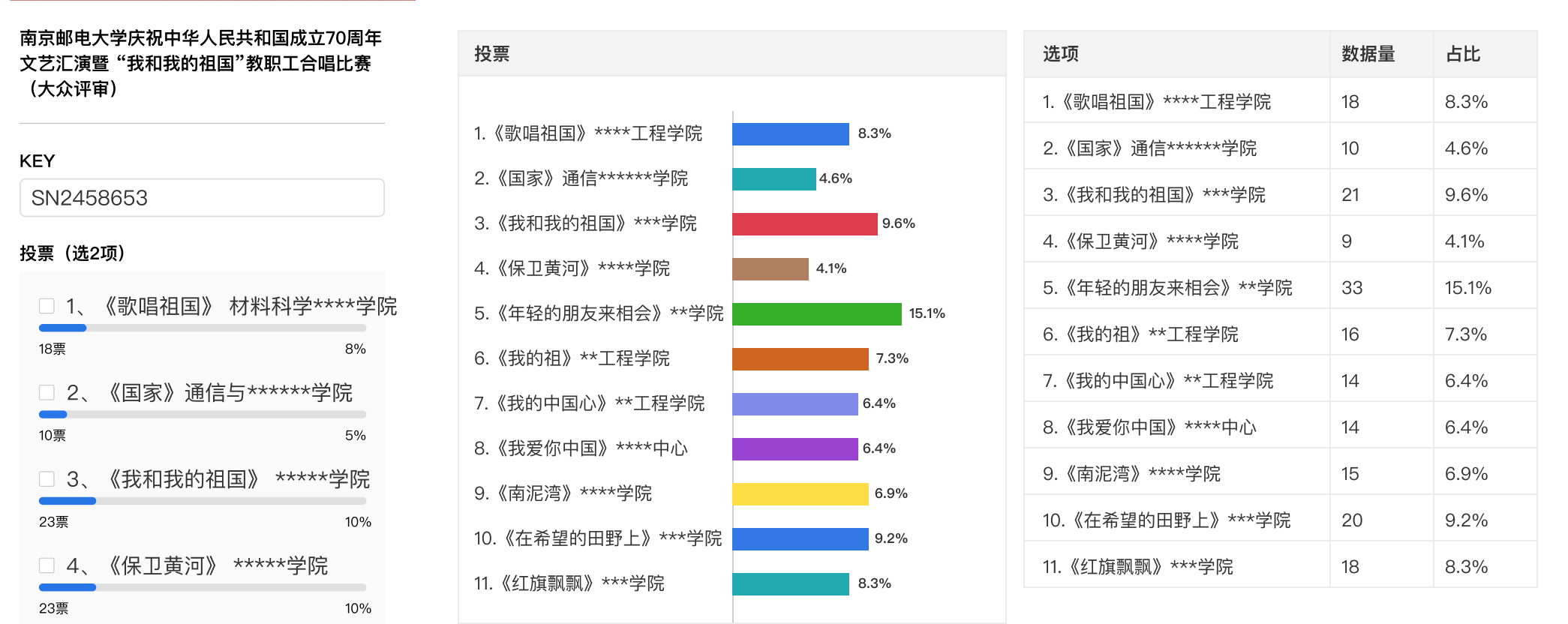Image resolution: width=1568 pixels, height=624 pixels.
Task: Click the yellow 南泥湾 6.9% bar
Action: coord(801,494)
